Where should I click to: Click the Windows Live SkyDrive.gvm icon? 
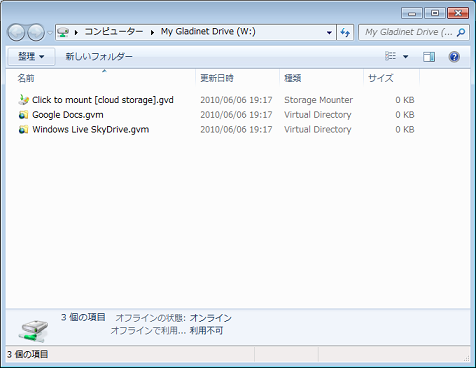[23, 129]
